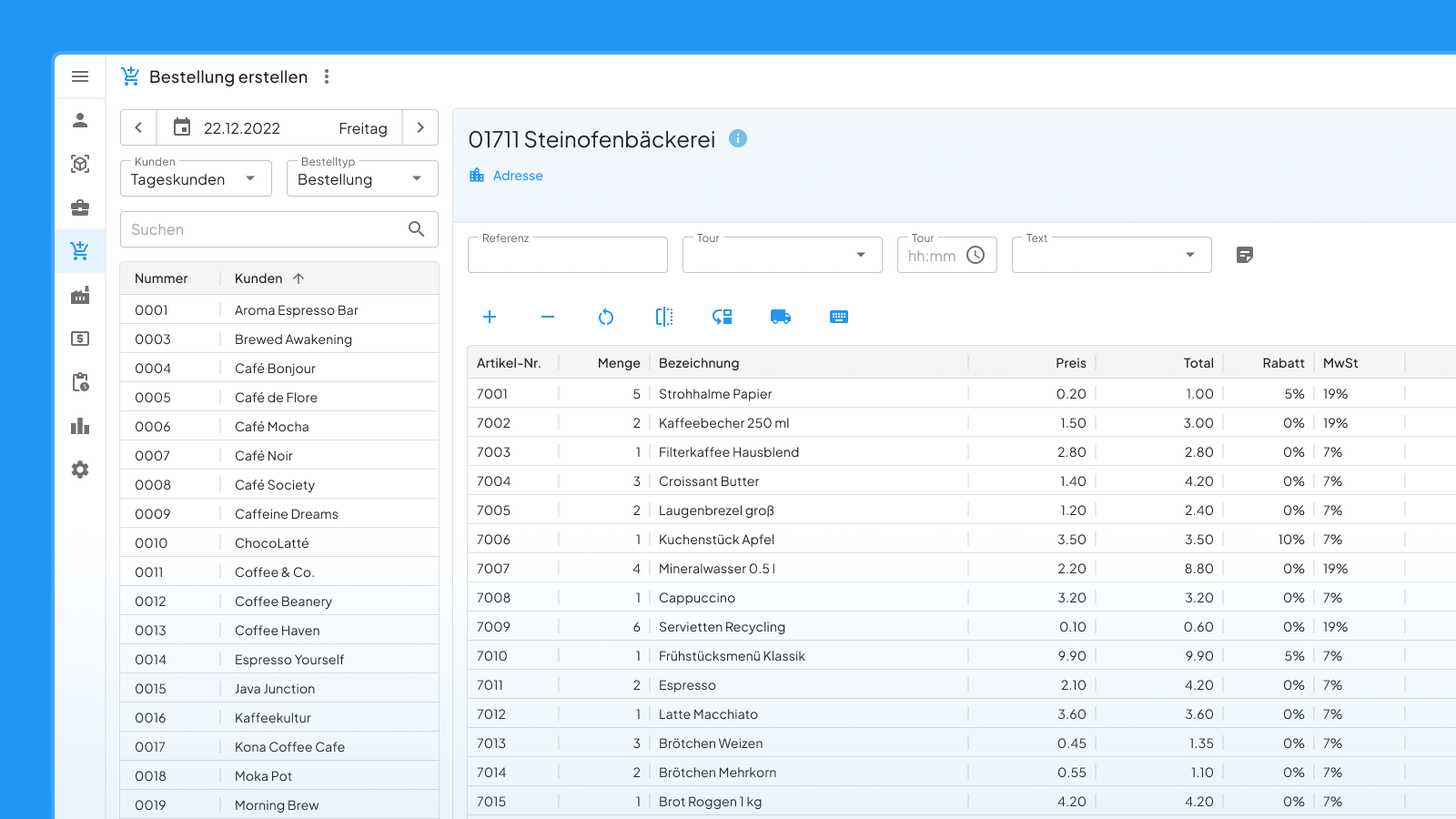This screenshot has height=819, width=1456.
Task: Select customer Kona Coffee Cafe
Action: [279, 747]
